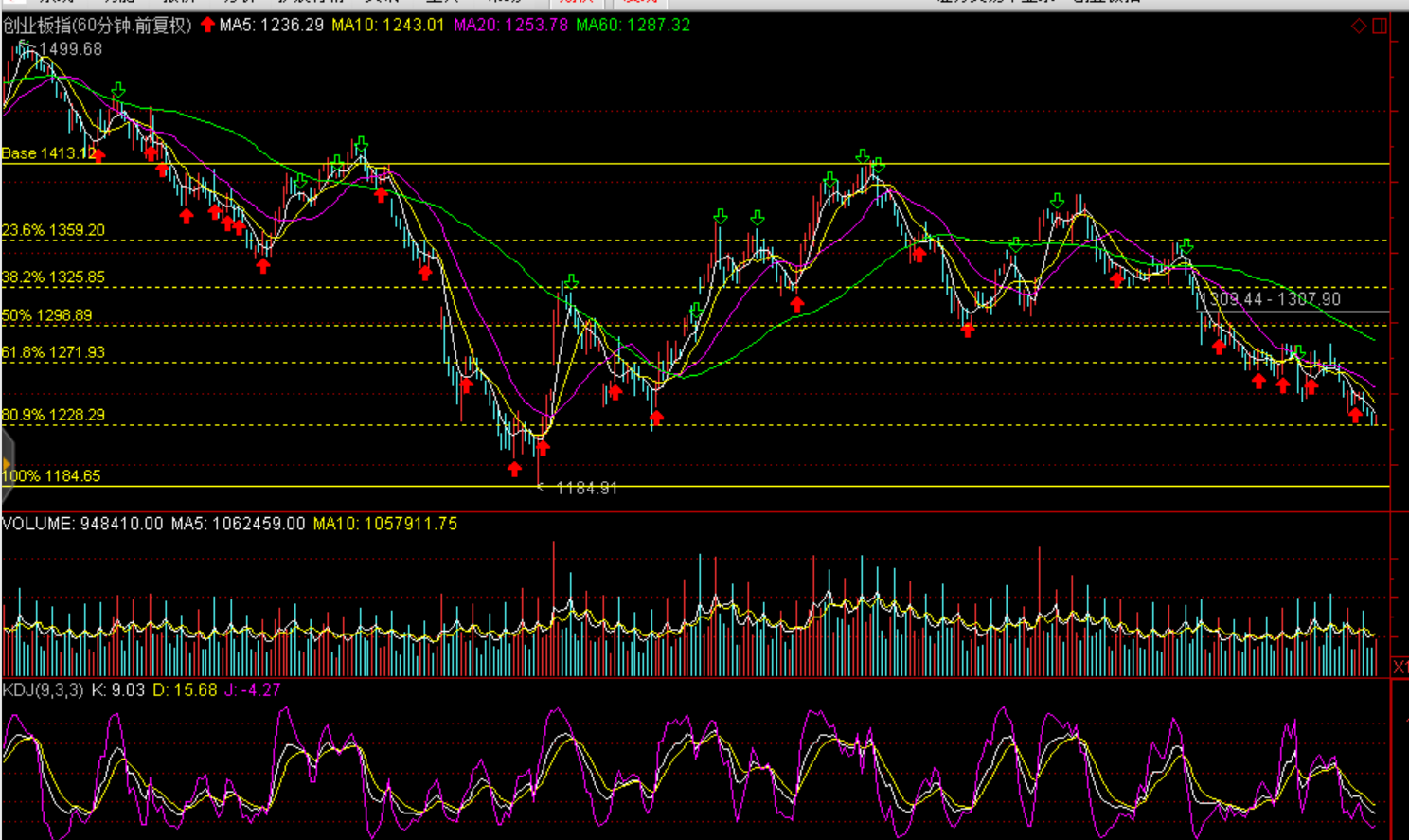This screenshot has width=1409, height=840.
Task: Click the green MA60: 1287.32 label
Action: [633, 25]
